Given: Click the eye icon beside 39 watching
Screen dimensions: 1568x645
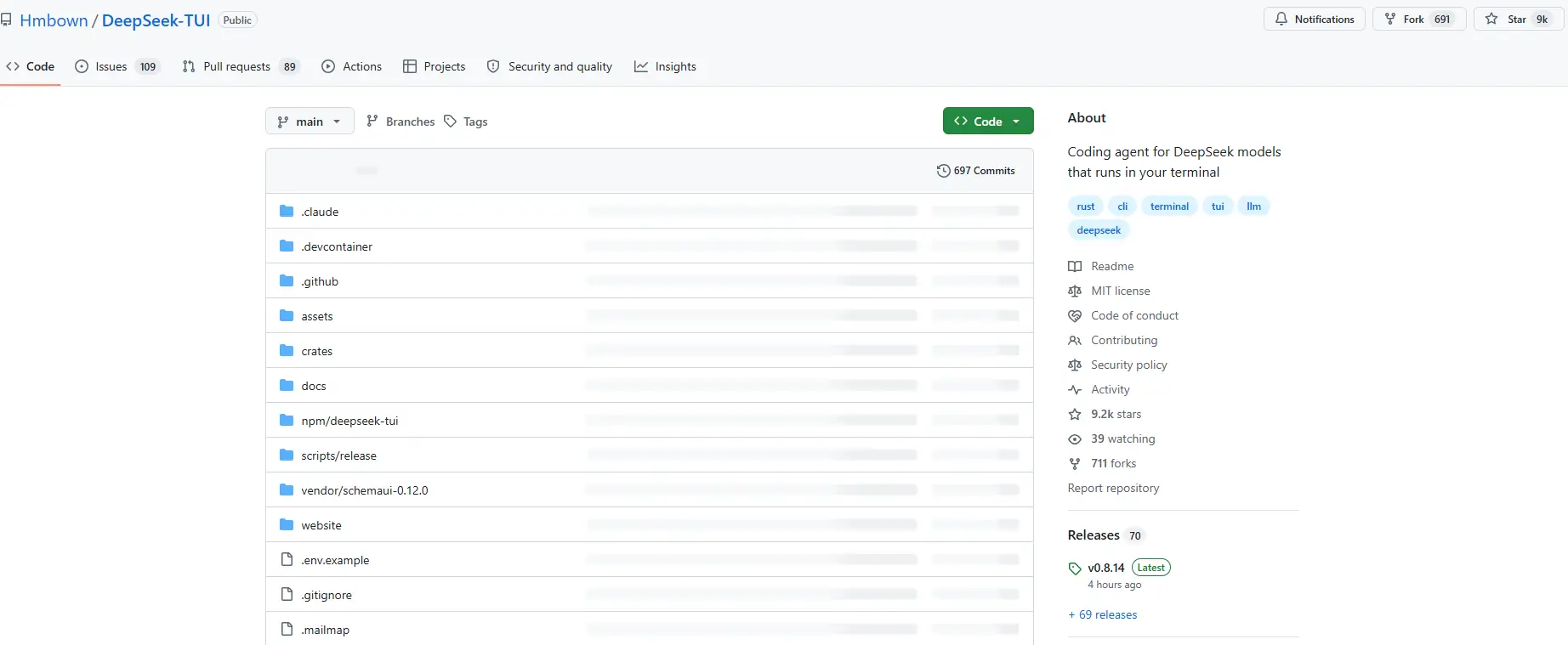Looking at the screenshot, I should 1075,438.
